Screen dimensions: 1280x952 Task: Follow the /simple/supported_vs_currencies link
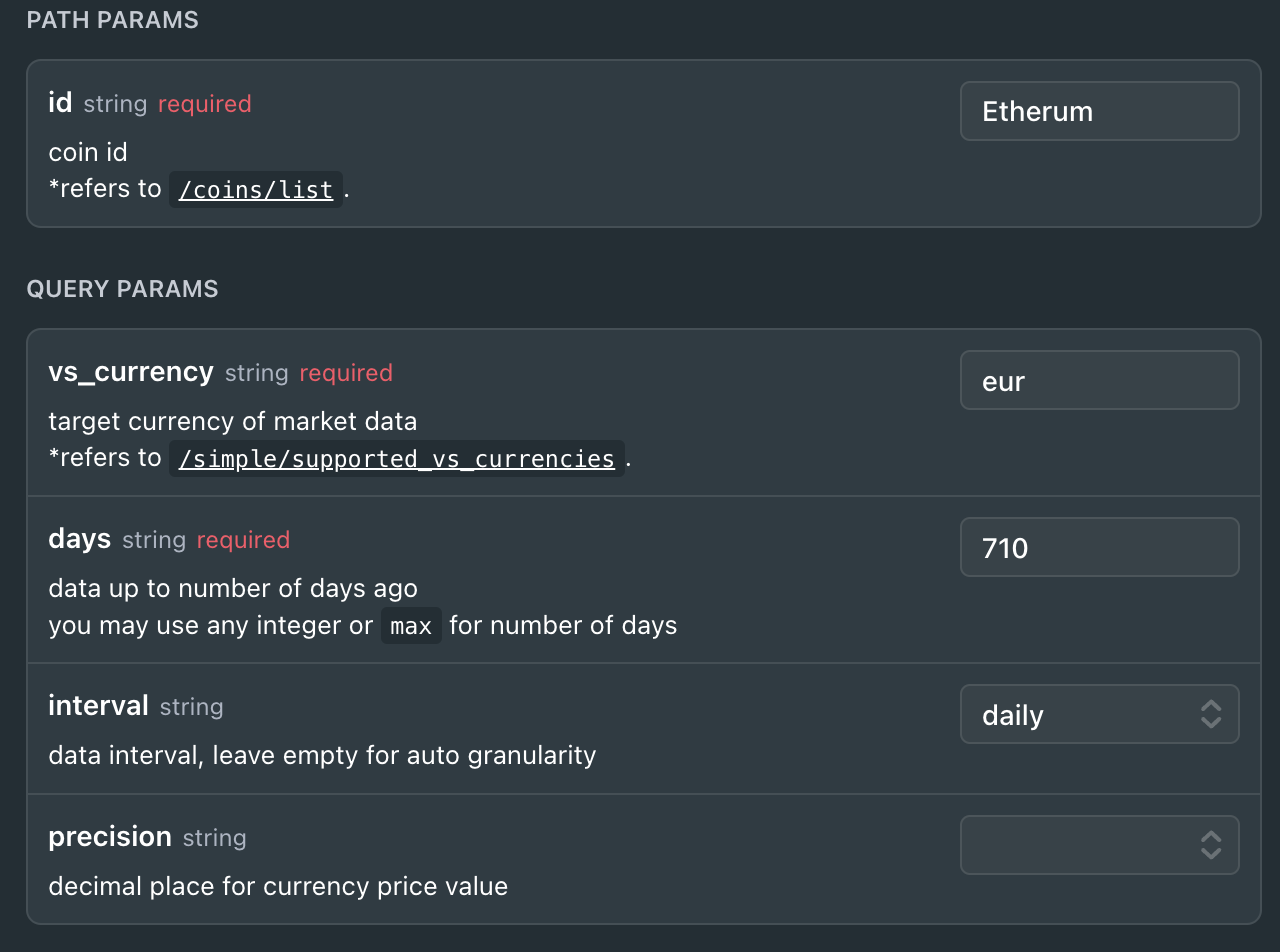pos(396,458)
